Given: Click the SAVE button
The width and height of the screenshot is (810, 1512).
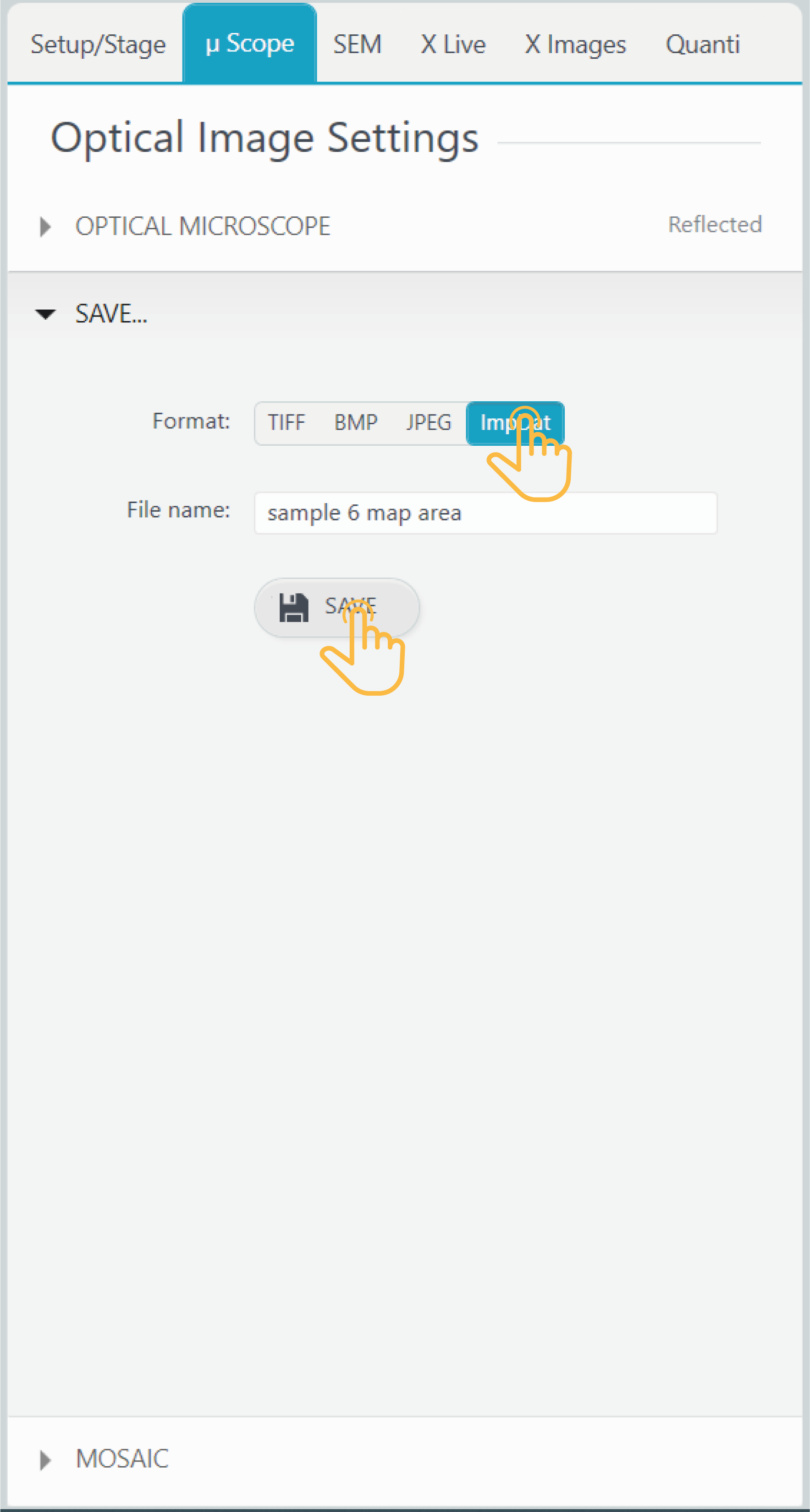Looking at the screenshot, I should (x=336, y=607).
